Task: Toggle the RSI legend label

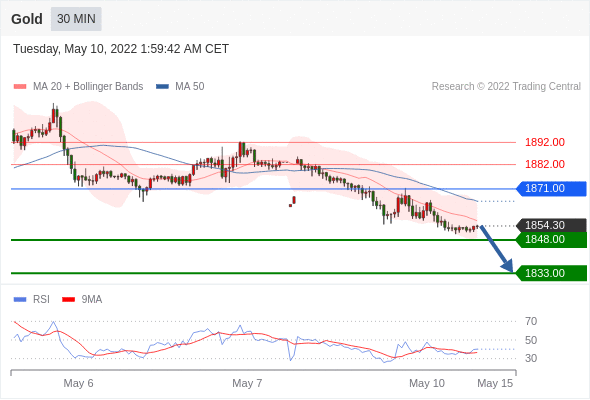Action: (x=41, y=300)
